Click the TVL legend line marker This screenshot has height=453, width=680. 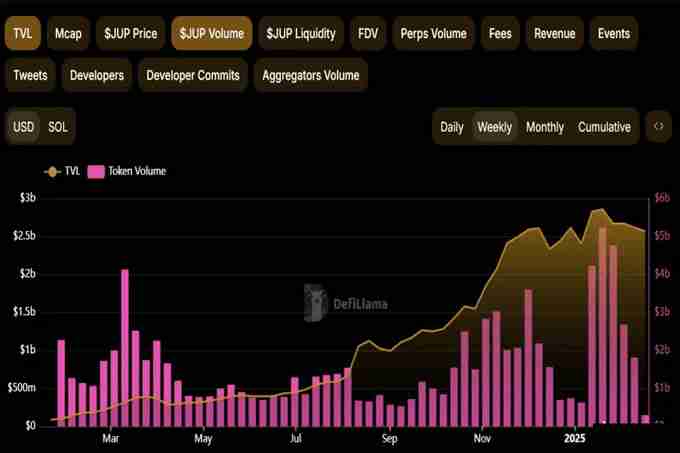tap(52, 171)
